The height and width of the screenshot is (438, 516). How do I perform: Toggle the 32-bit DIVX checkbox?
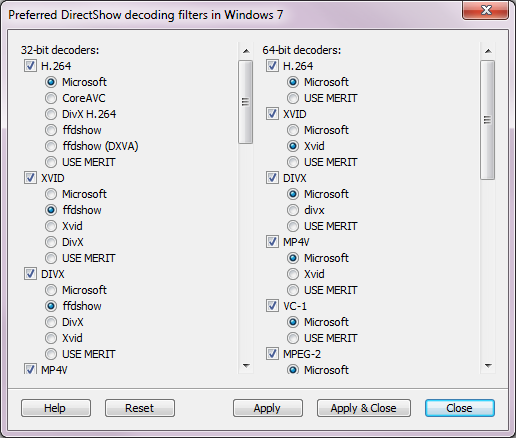(30, 274)
